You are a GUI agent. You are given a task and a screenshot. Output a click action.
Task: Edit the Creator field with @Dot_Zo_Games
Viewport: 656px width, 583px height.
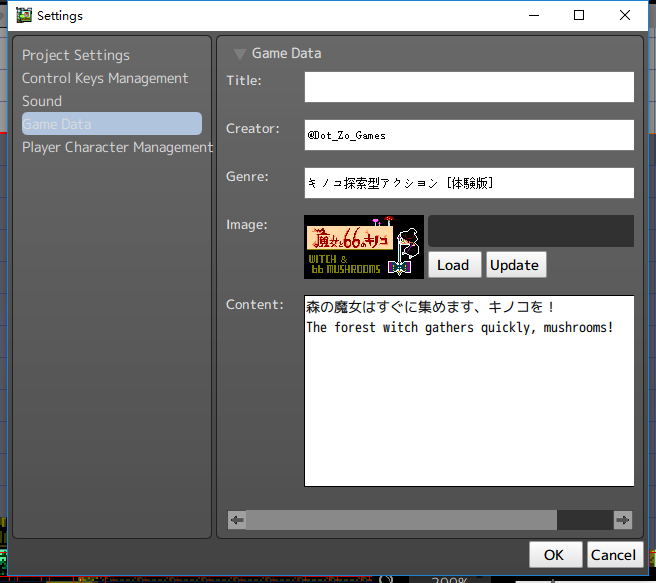(469, 135)
